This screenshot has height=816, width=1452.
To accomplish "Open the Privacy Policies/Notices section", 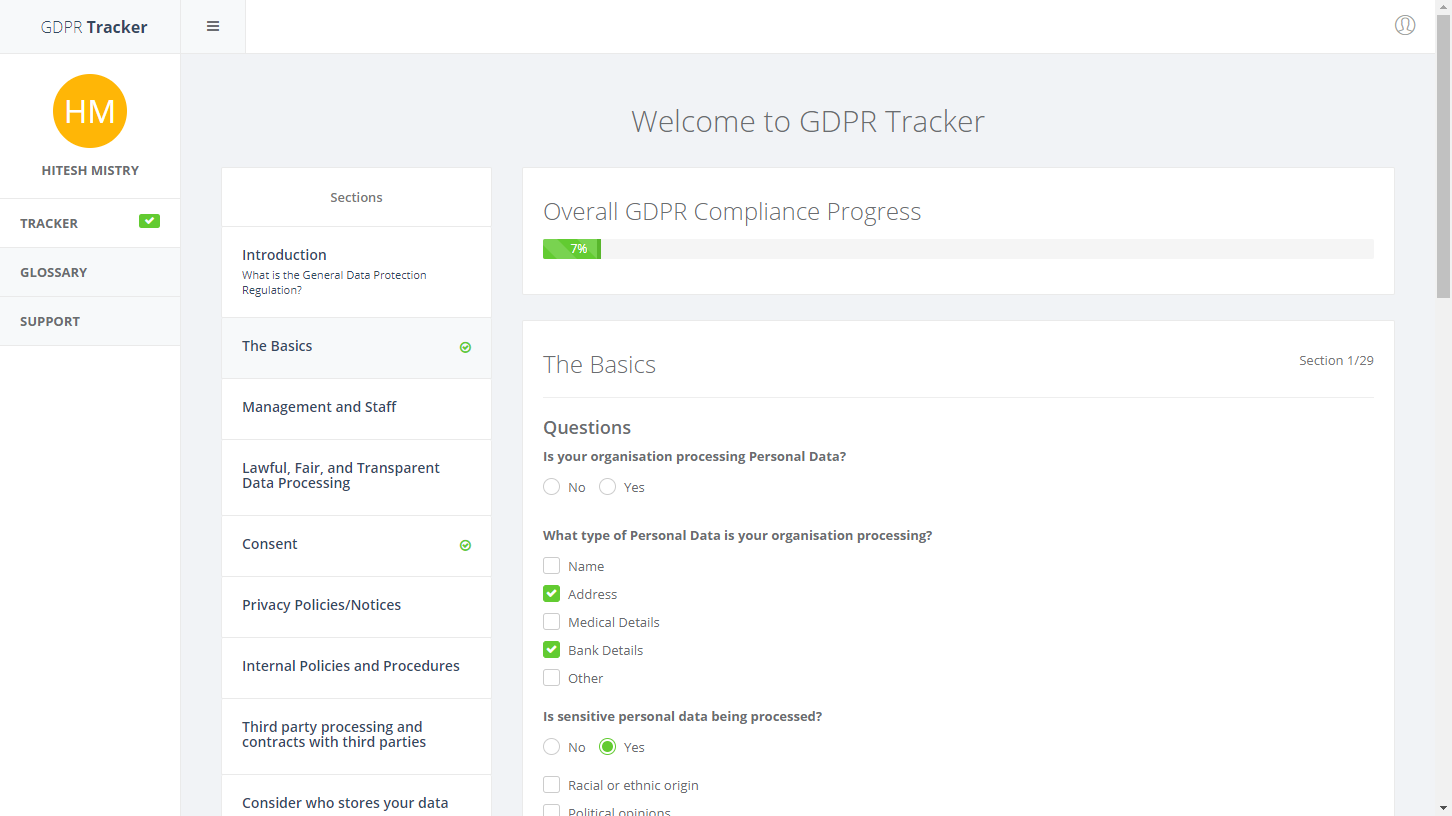I will pos(321,604).
